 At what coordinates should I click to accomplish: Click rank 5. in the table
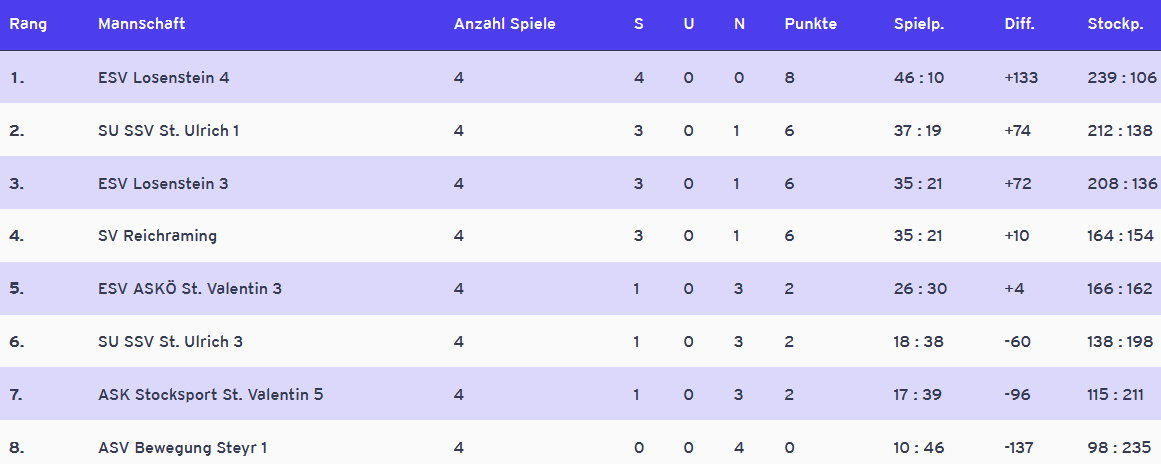(17, 289)
